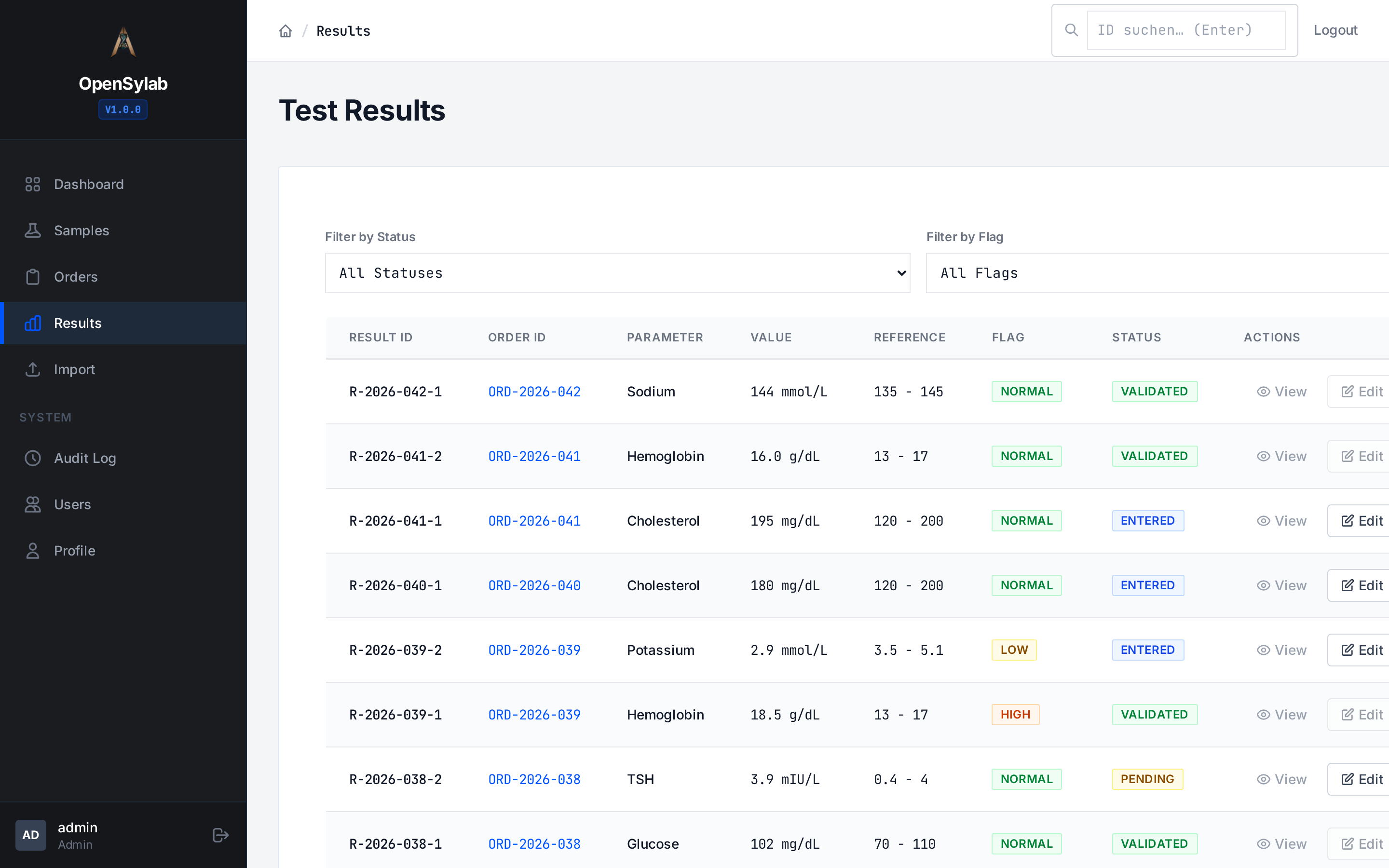Click the V1.0.0 version badge
1389x868 pixels.
123,109
